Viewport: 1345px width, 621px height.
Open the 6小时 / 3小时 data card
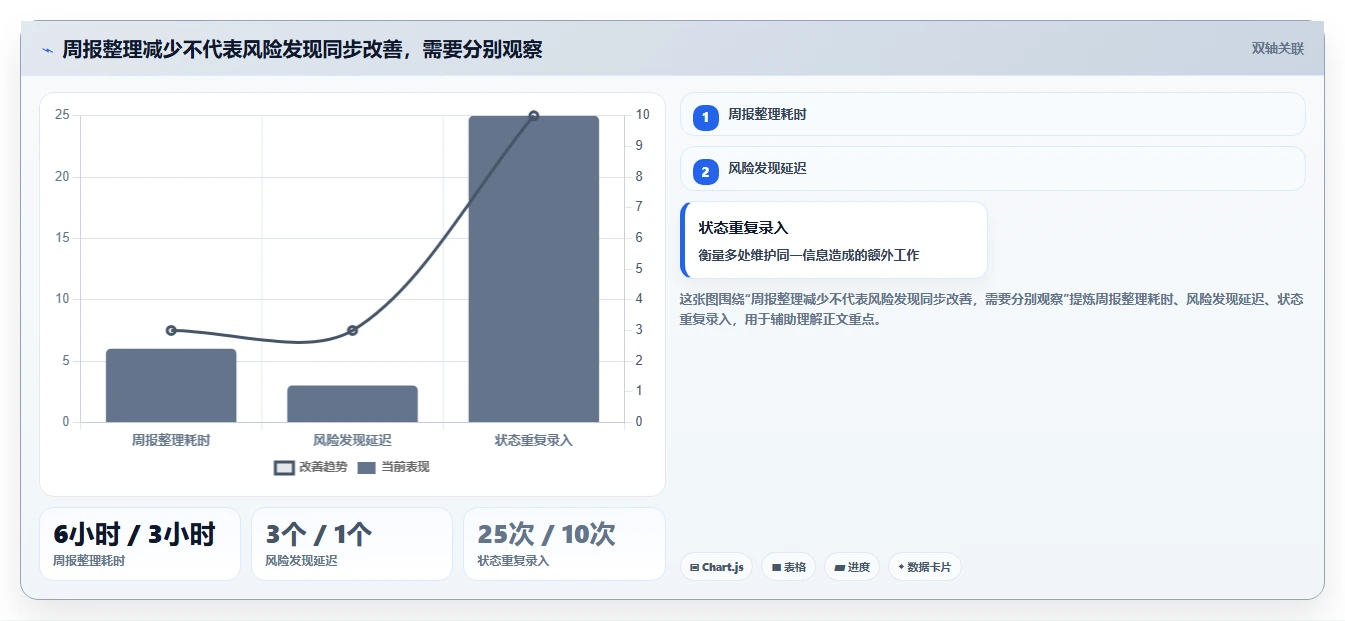tap(140, 544)
